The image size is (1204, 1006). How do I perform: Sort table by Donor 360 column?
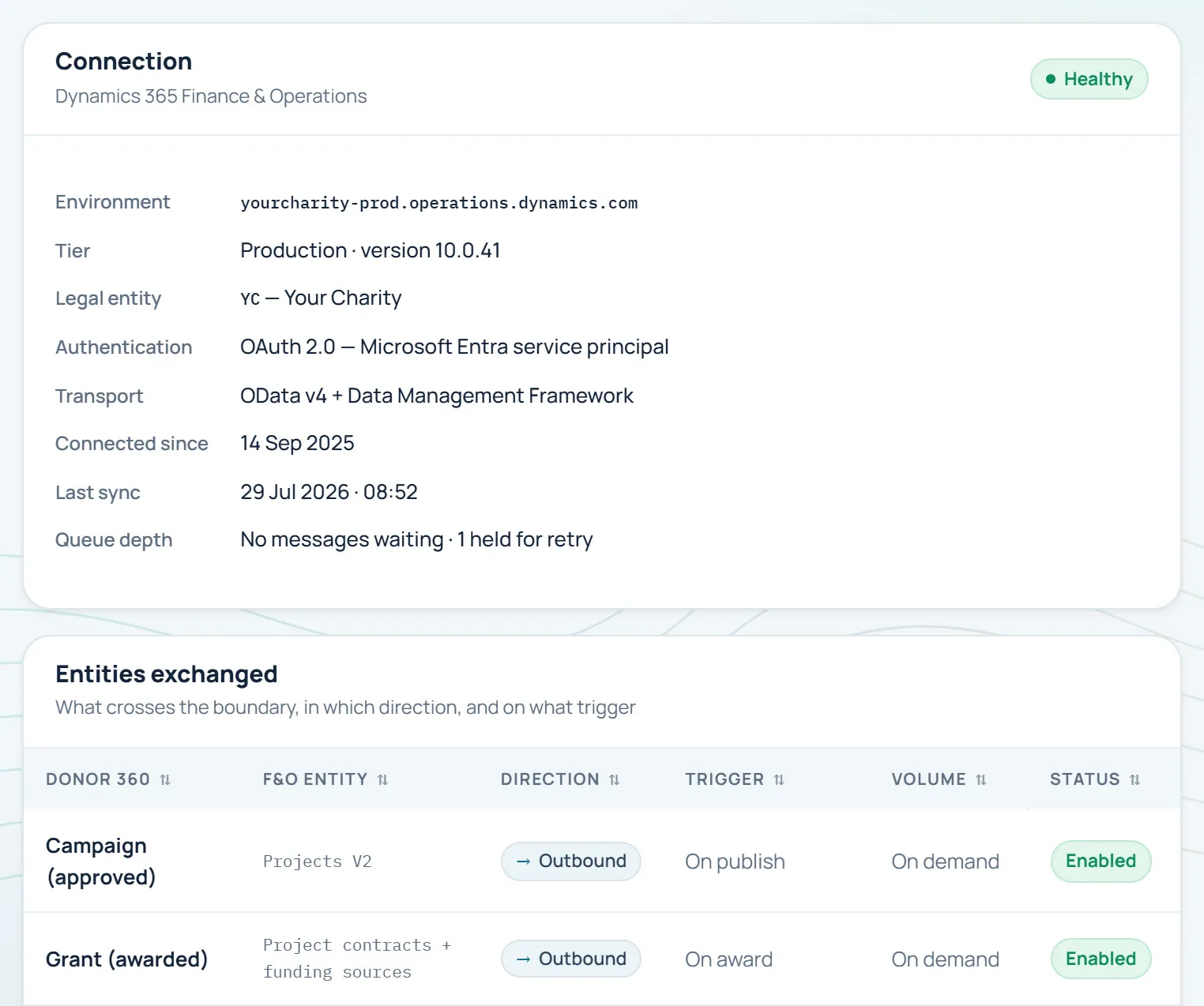coord(108,779)
